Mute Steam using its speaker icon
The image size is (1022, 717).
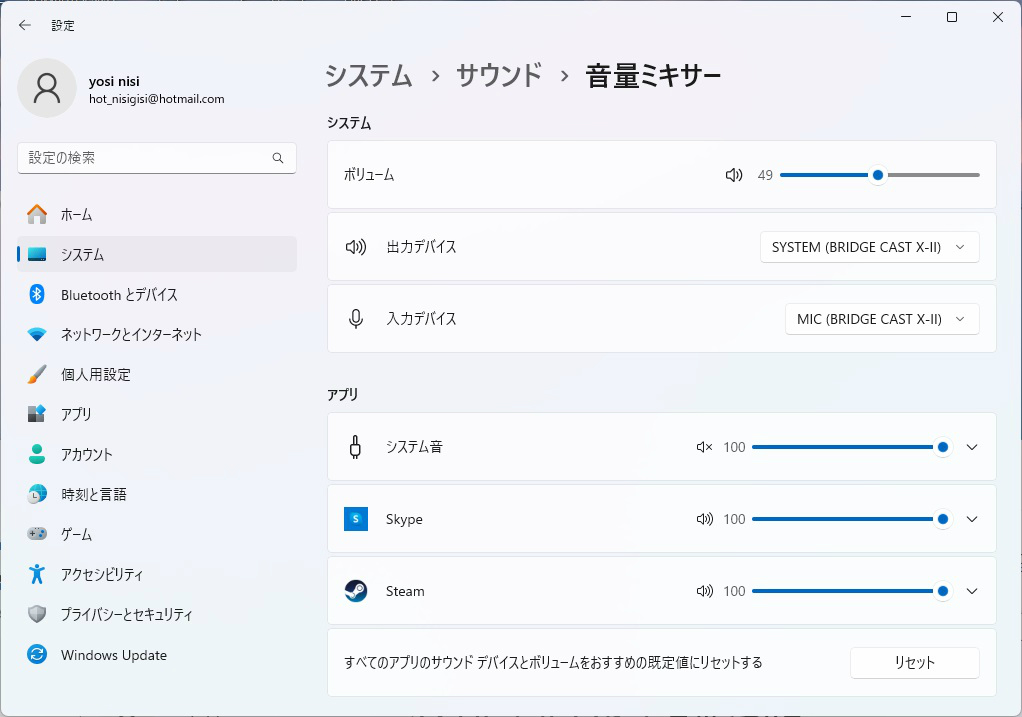coord(704,591)
